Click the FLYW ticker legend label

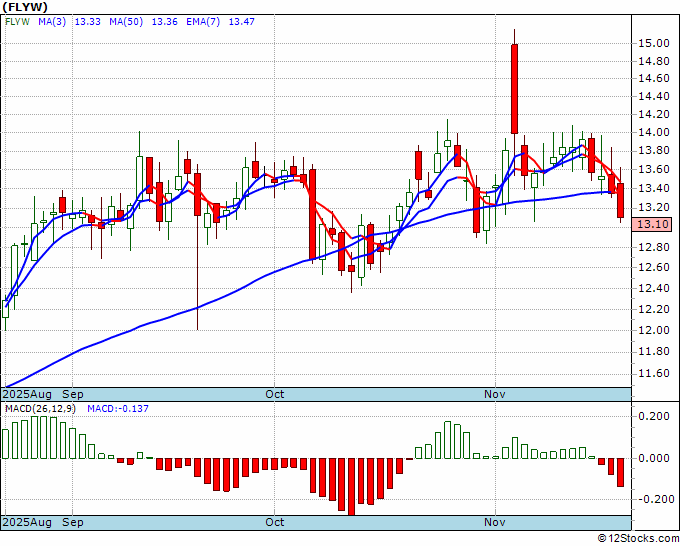[x=17, y=22]
